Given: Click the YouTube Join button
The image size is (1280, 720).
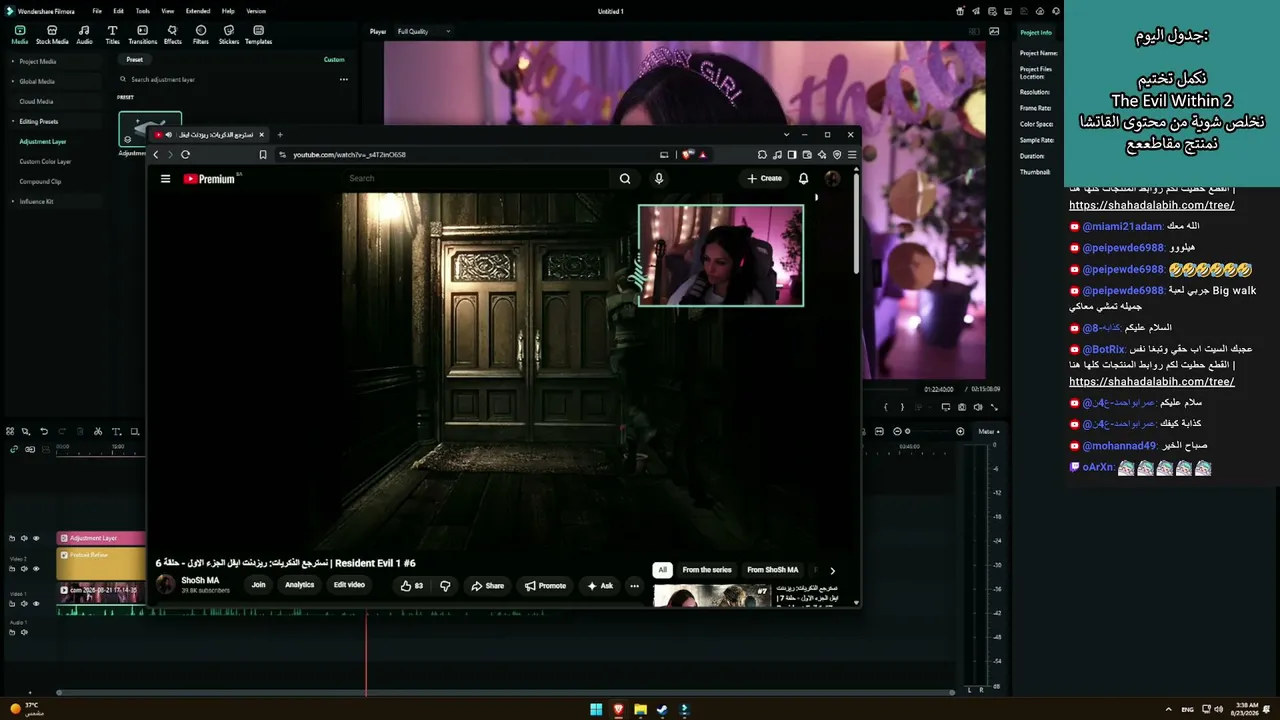Looking at the screenshot, I should [258, 585].
